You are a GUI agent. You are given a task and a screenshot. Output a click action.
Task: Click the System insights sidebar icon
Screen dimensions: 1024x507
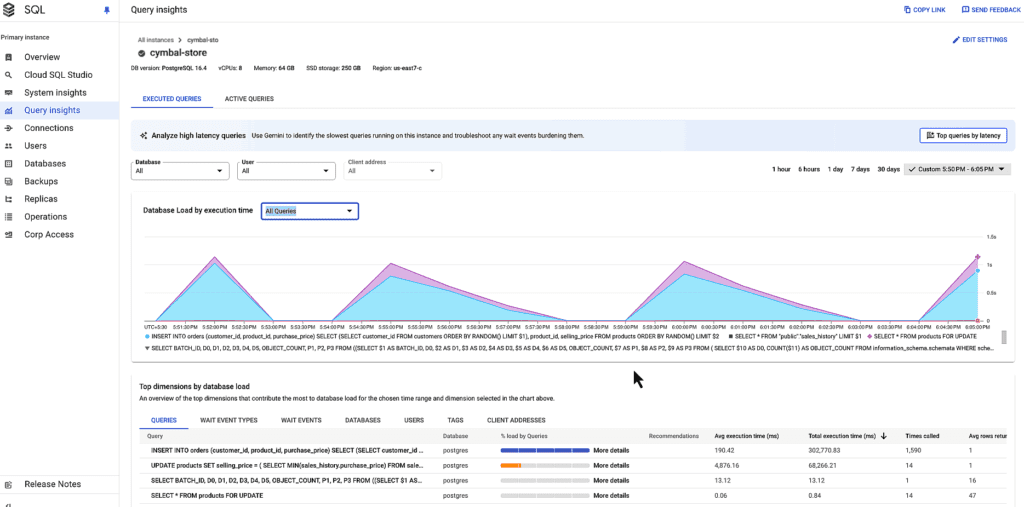point(8,93)
